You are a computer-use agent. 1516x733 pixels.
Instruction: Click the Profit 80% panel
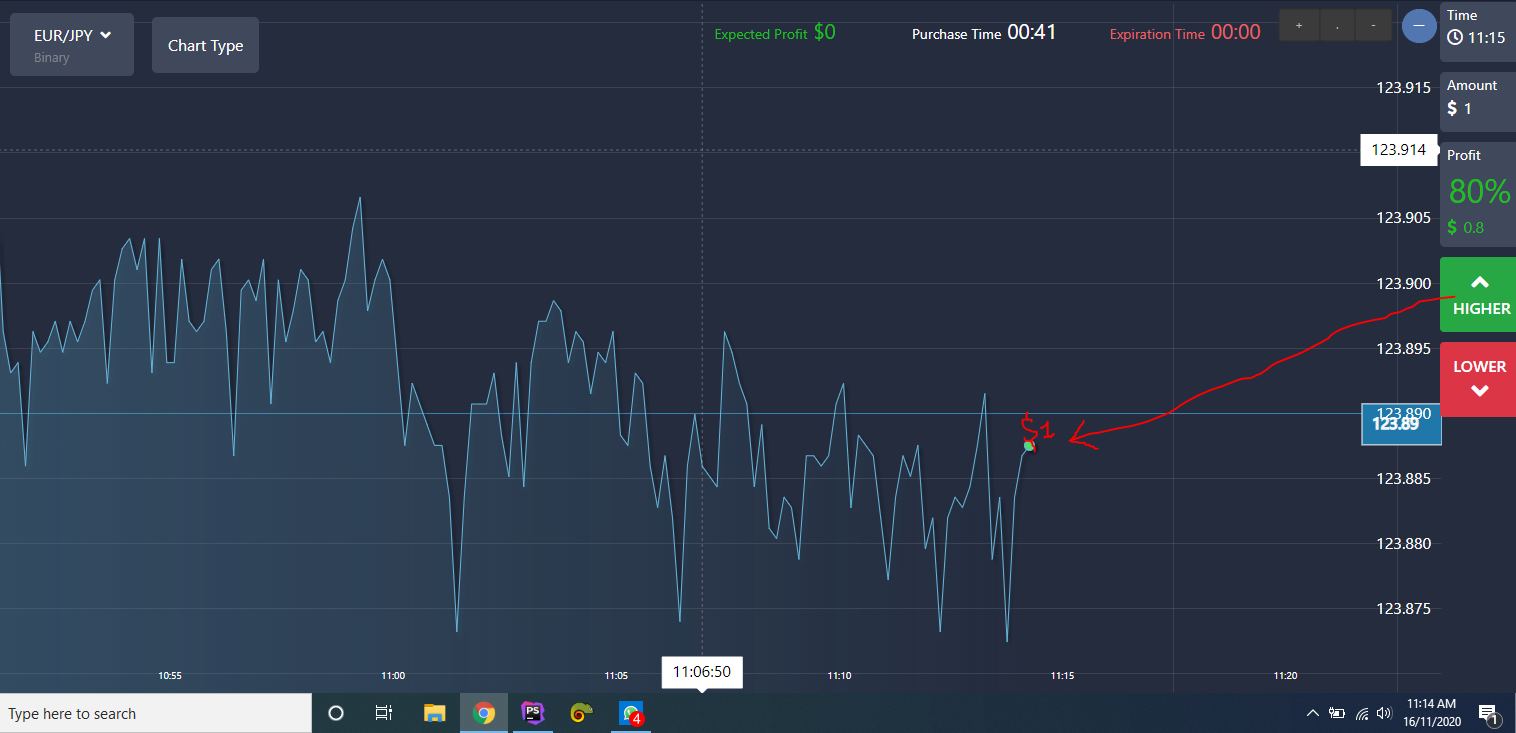click(1478, 193)
